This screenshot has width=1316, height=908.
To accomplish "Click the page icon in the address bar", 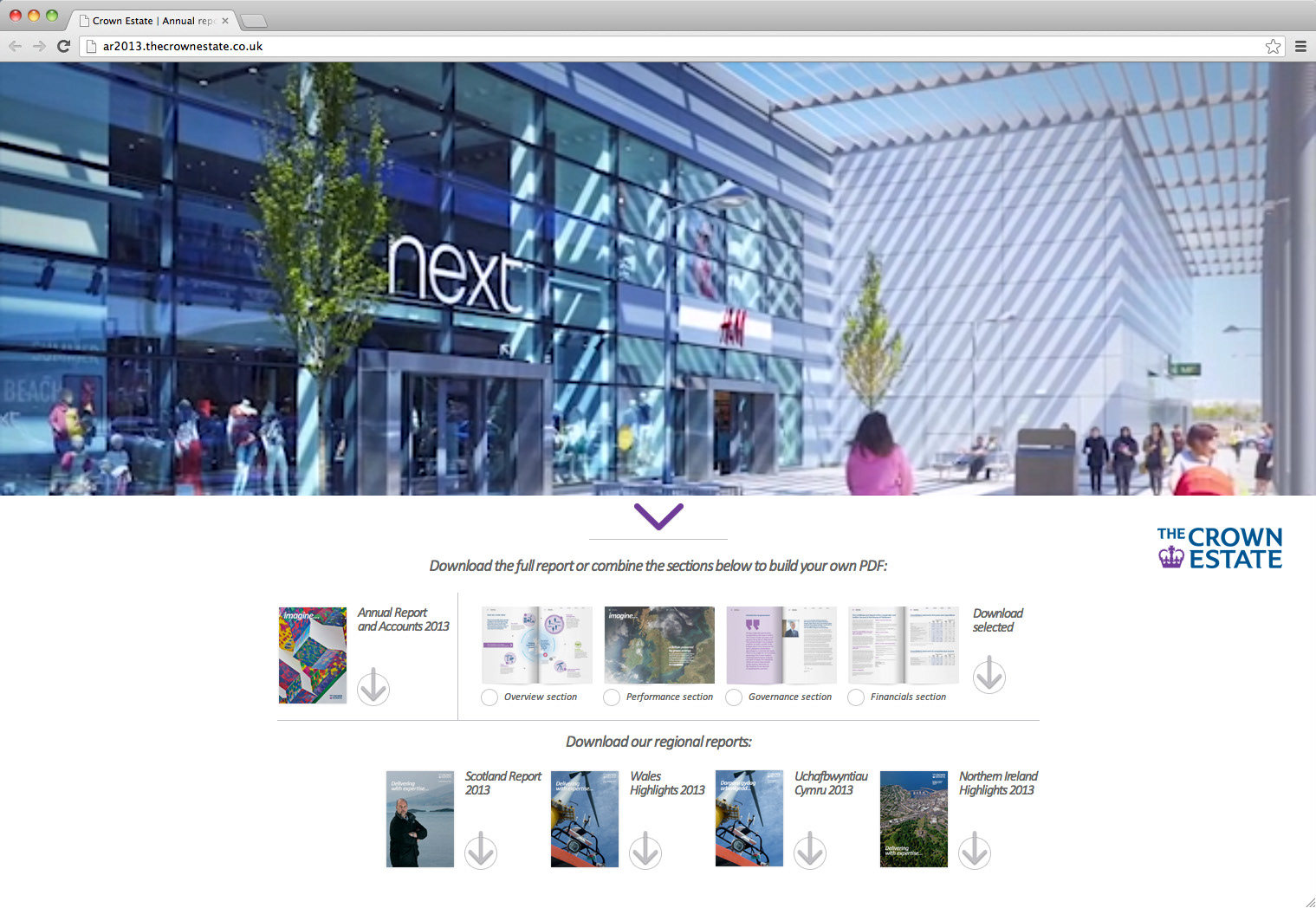I will 91,47.
